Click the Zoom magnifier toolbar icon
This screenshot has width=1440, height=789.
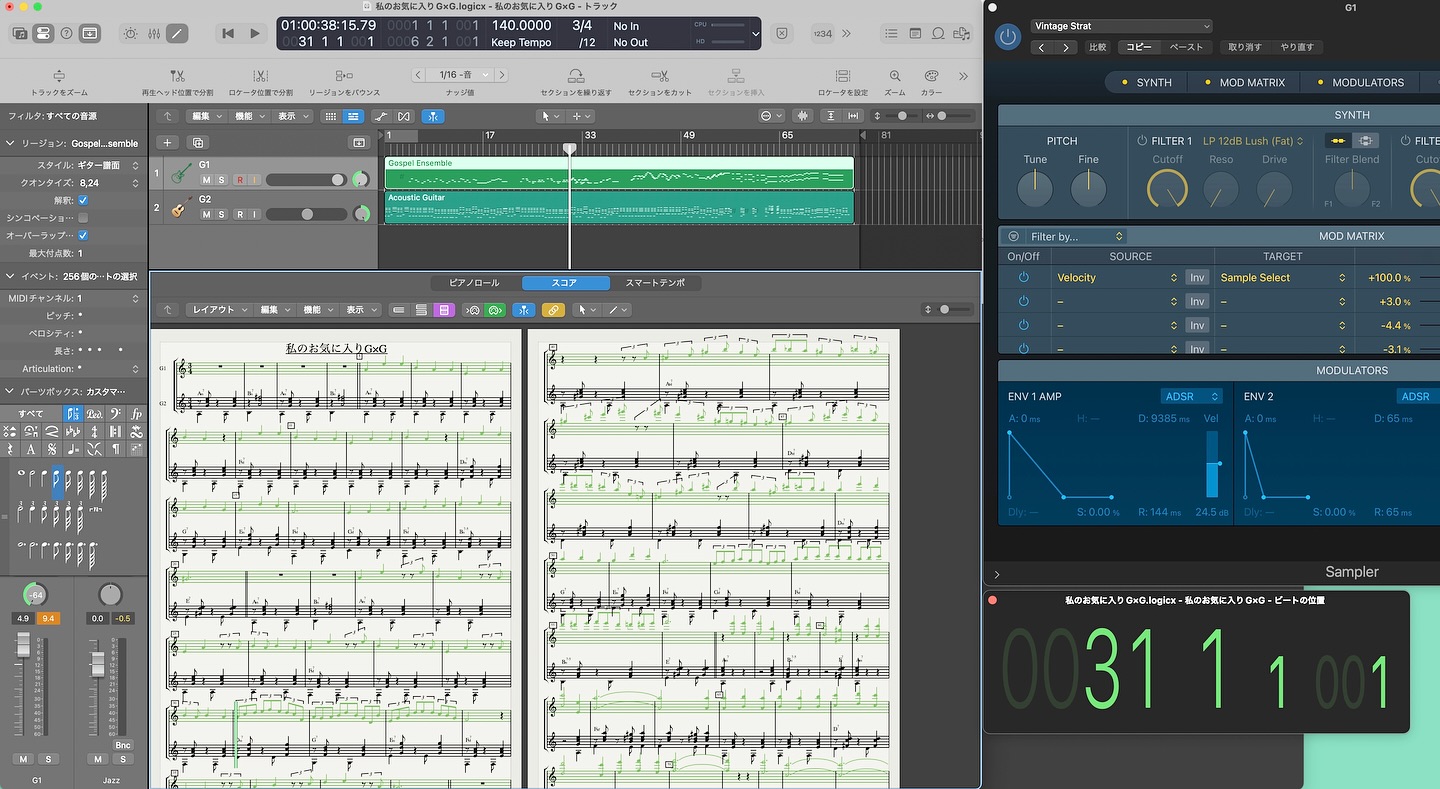(894, 76)
